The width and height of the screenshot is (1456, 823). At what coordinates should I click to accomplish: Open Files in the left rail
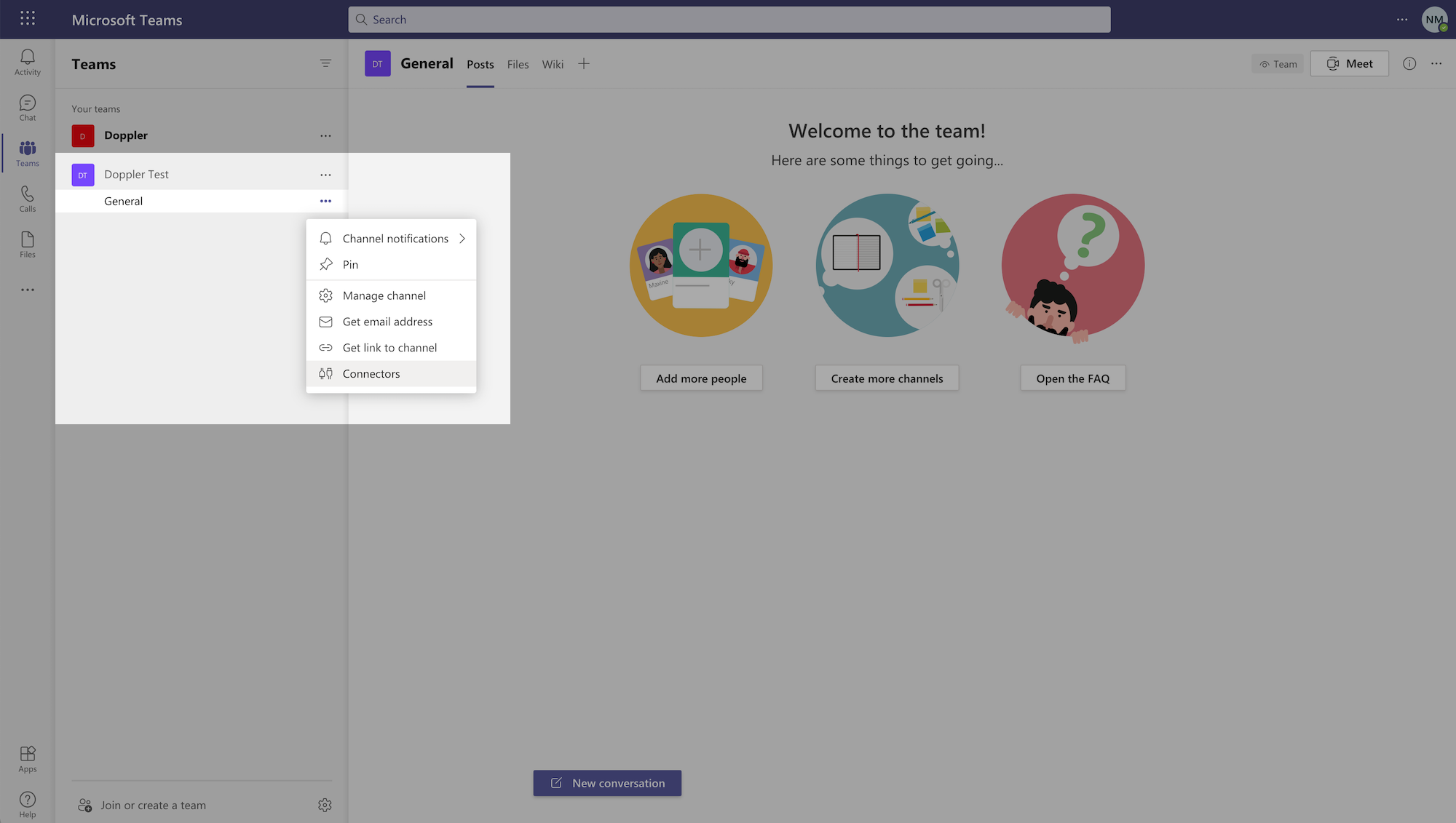point(28,244)
